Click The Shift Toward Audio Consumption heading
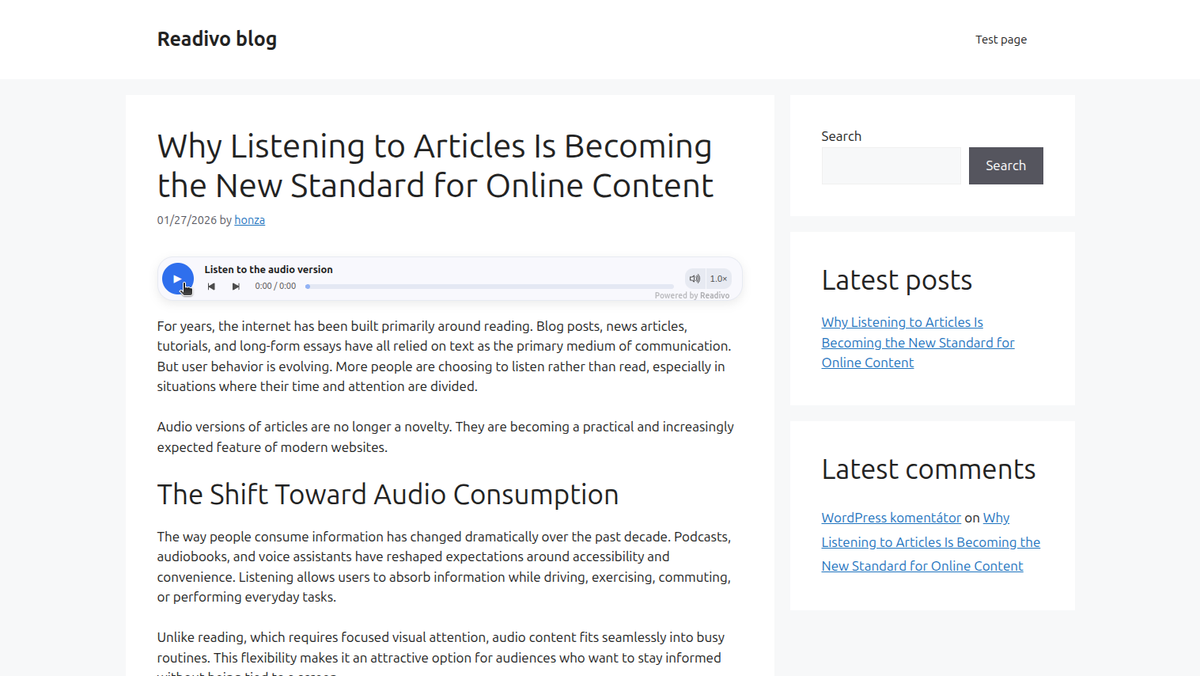Screen dimensions: 1200x676 388,494
